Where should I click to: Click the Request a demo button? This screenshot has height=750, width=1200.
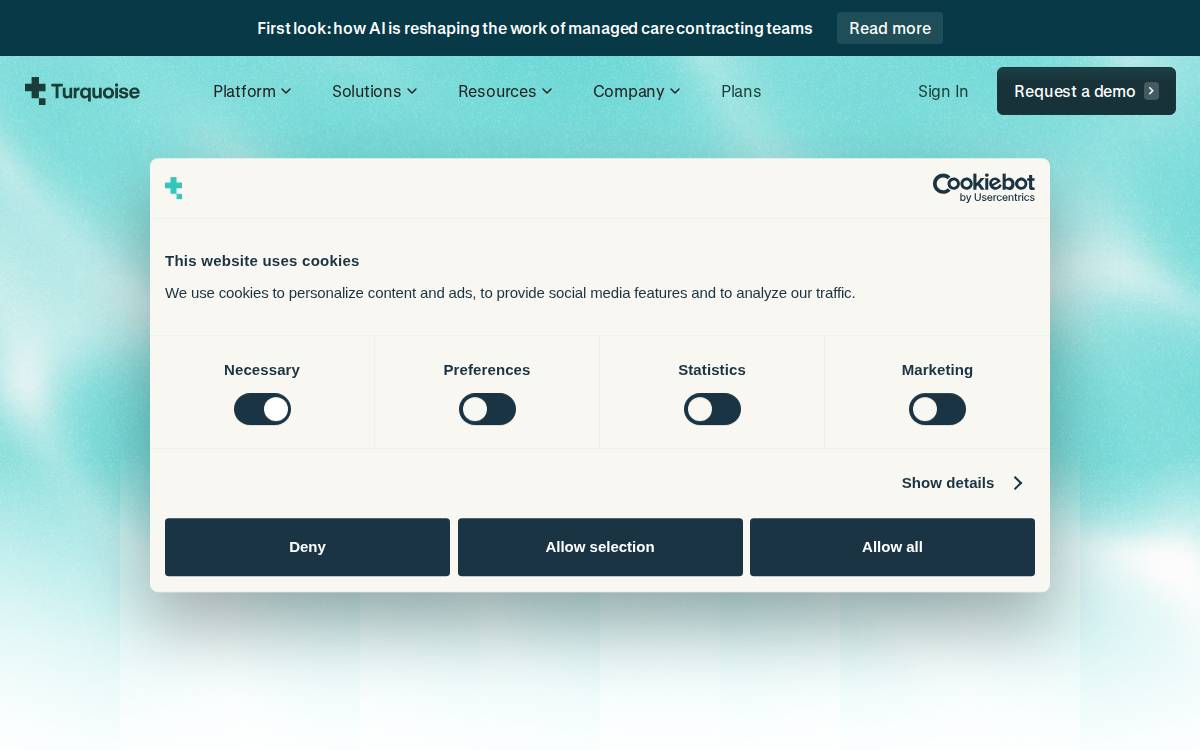(1086, 91)
